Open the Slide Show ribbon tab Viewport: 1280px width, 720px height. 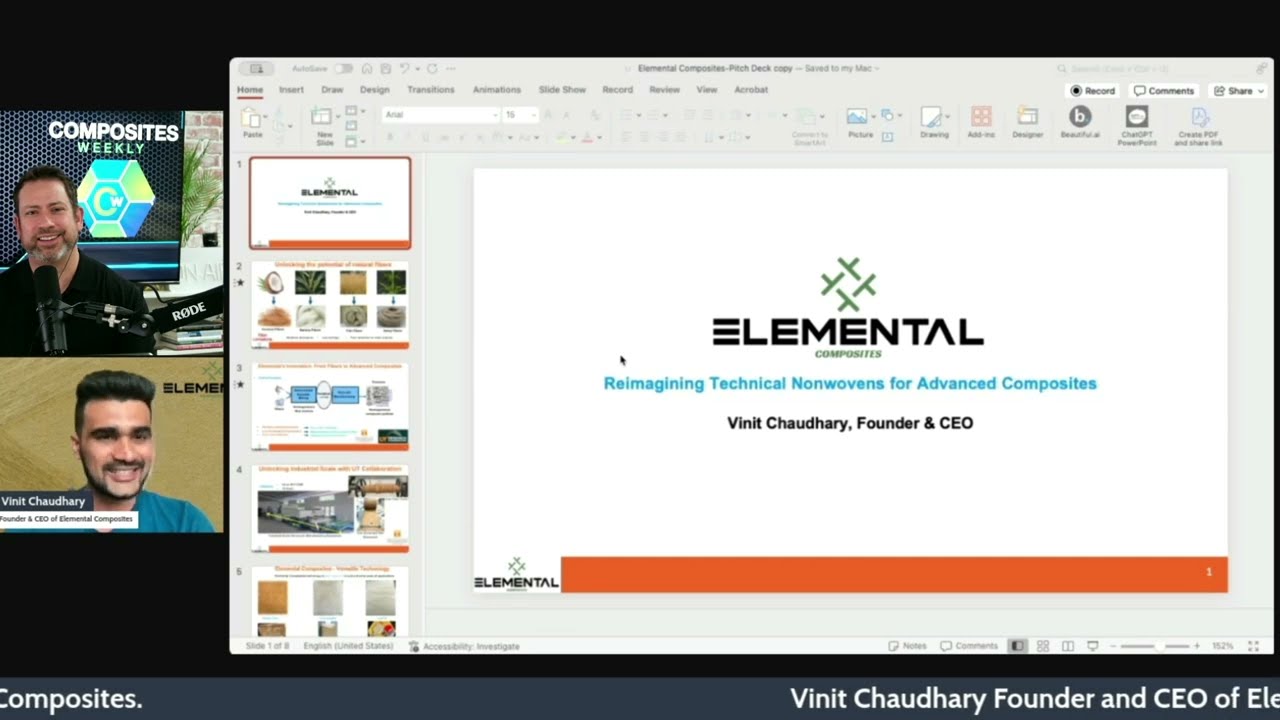(562, 90)
